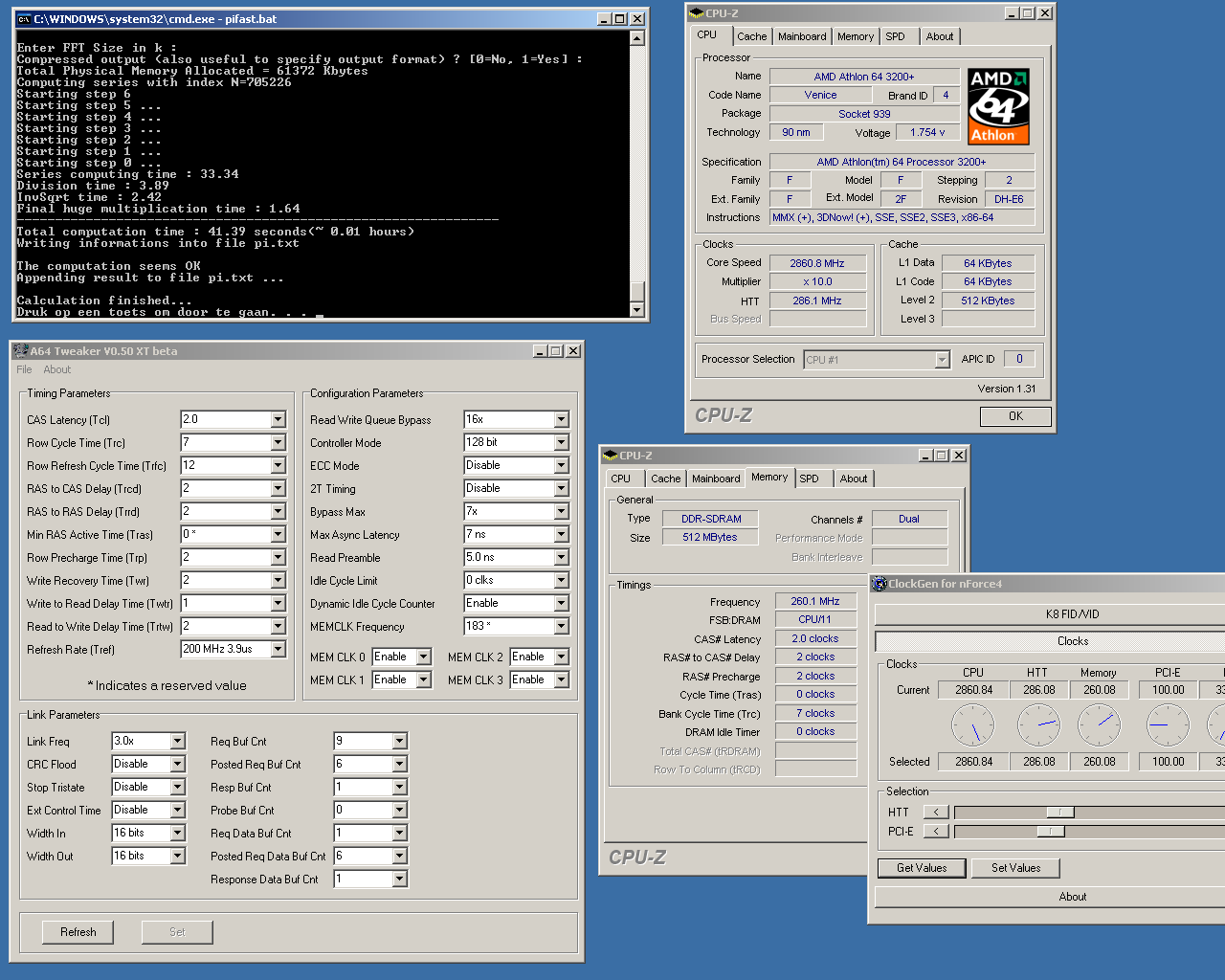Click the cmd.exe title bar icon
Viewport: 1225px width, 980px height.
[24, 19]
